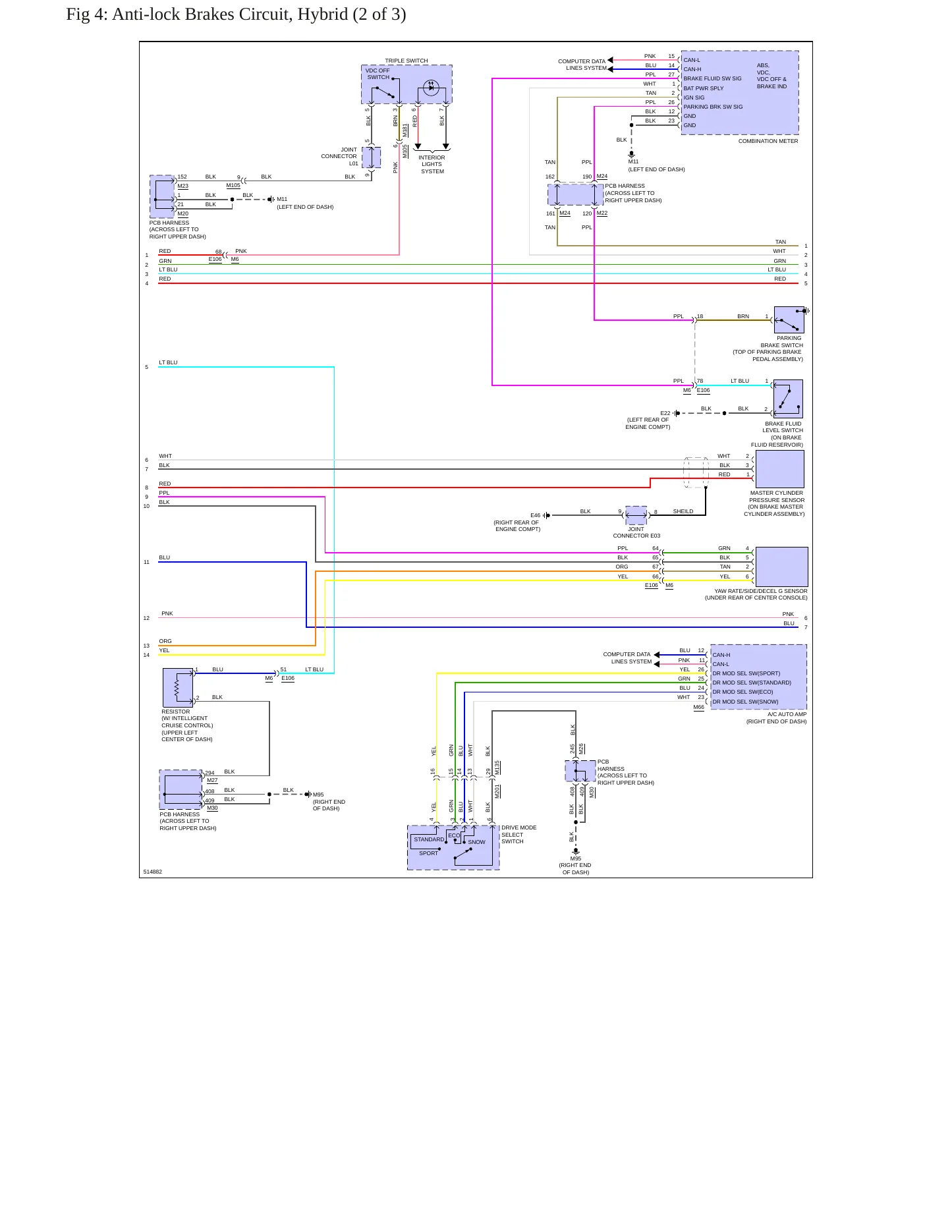Click the brake fluid level switch symbol
Screen dimensions: 952x1232
point(788,399)
